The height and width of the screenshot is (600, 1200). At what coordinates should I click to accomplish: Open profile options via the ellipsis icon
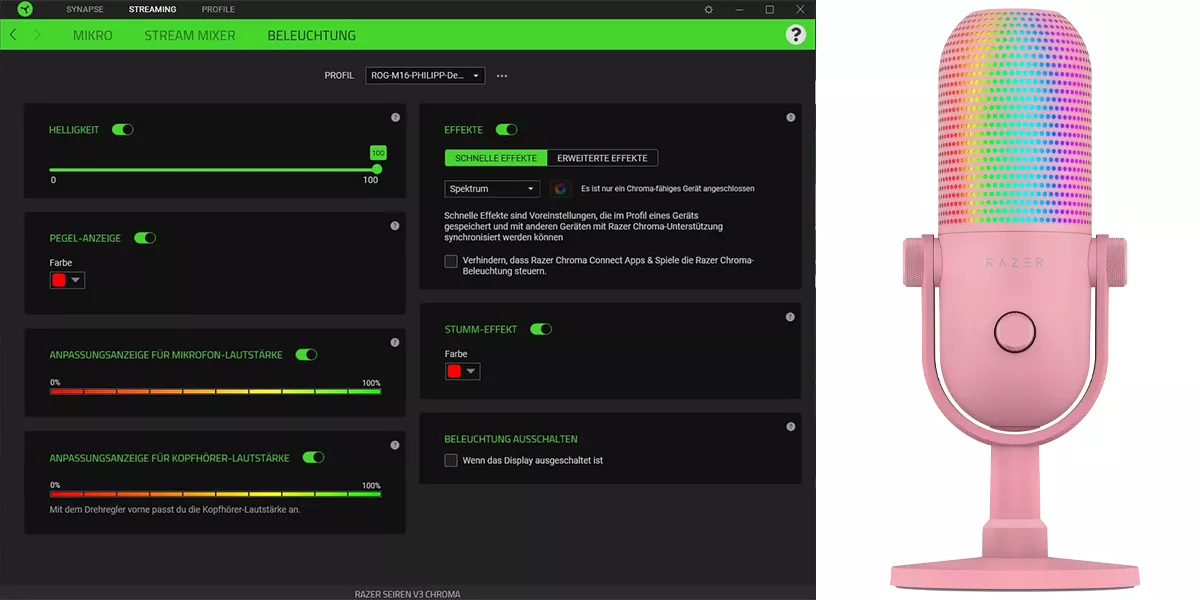(x=501, y=75)
